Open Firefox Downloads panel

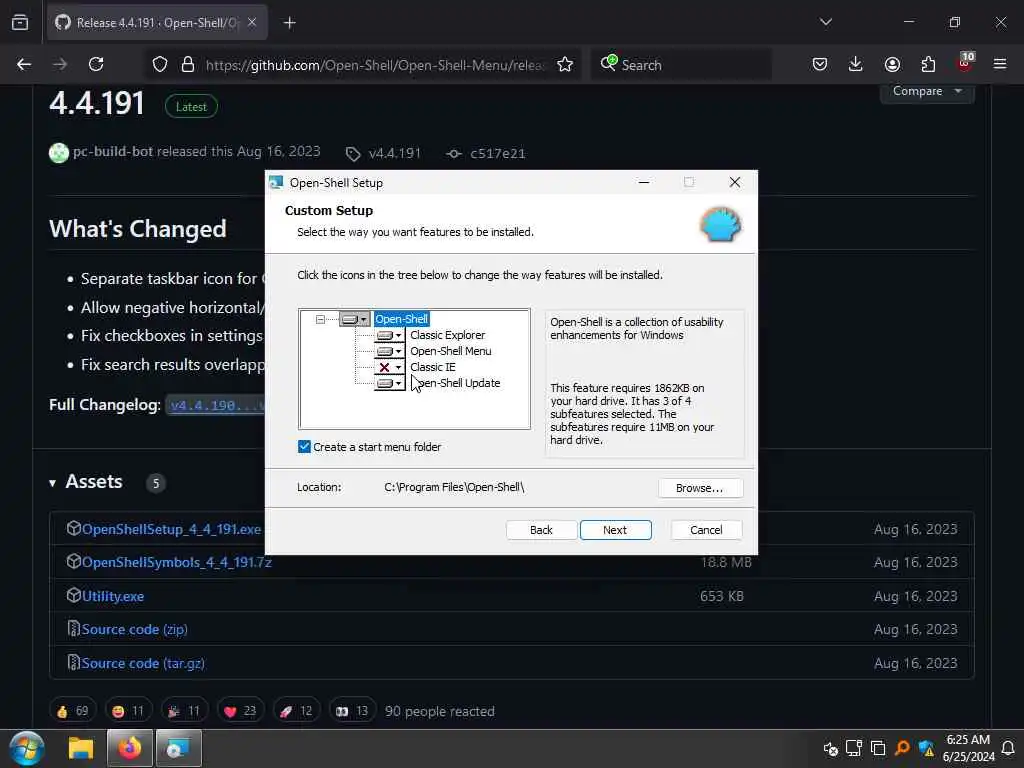(856, 65)
